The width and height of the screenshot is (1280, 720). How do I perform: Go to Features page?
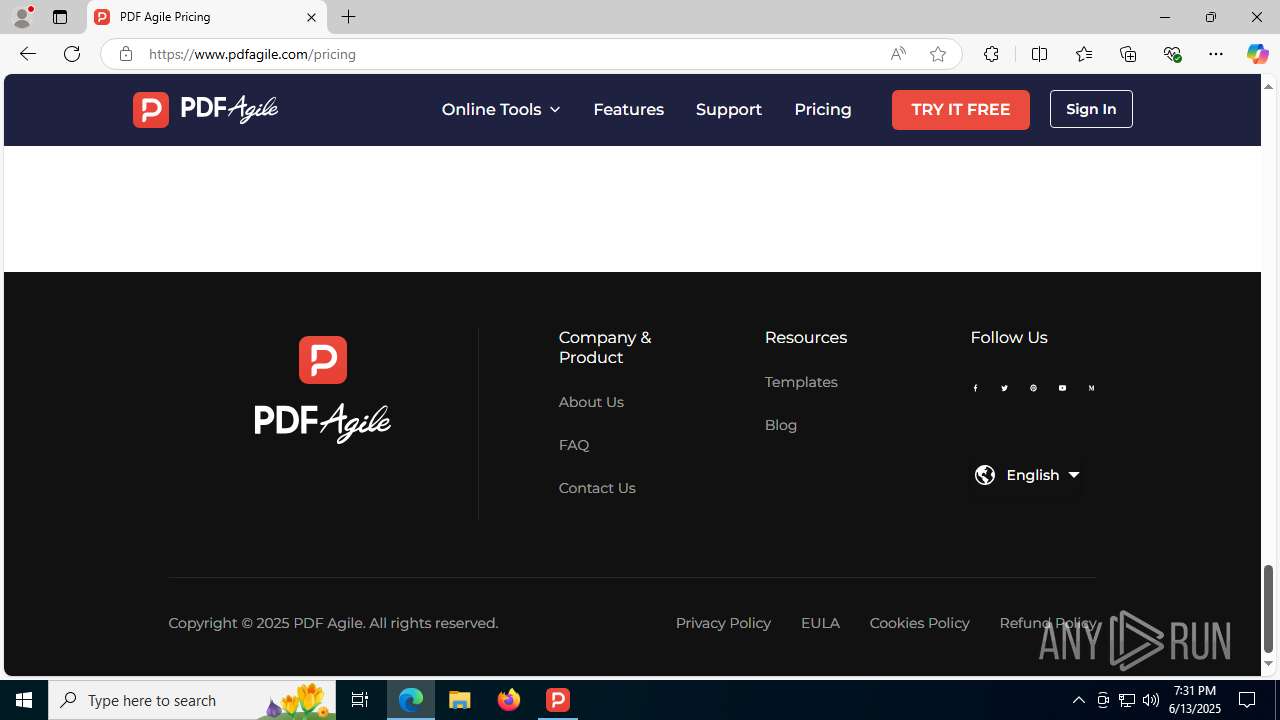click(628, 109)
